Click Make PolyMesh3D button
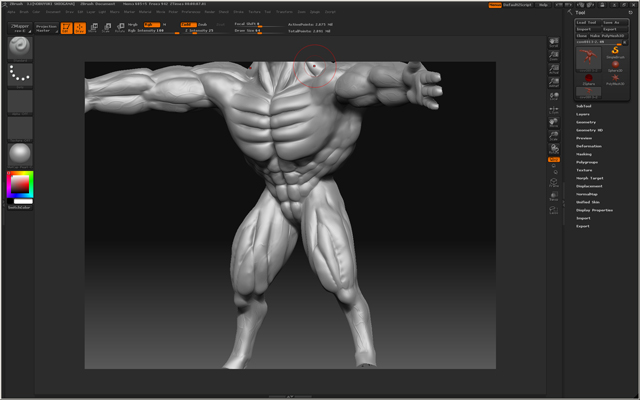Image resolution: width=640 pixels, height=400 pixels. pos(607,36)
